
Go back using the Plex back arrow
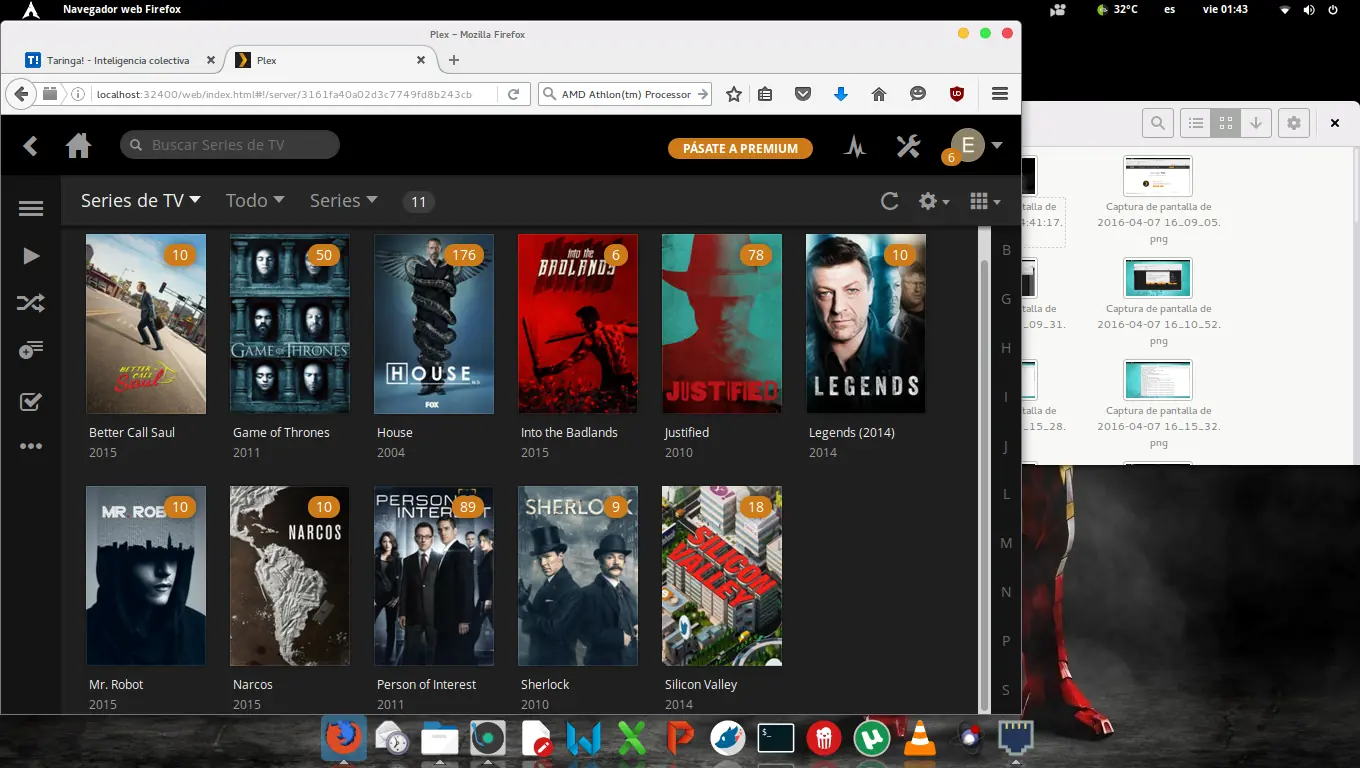pyautogui.click(x=30, y=146)
